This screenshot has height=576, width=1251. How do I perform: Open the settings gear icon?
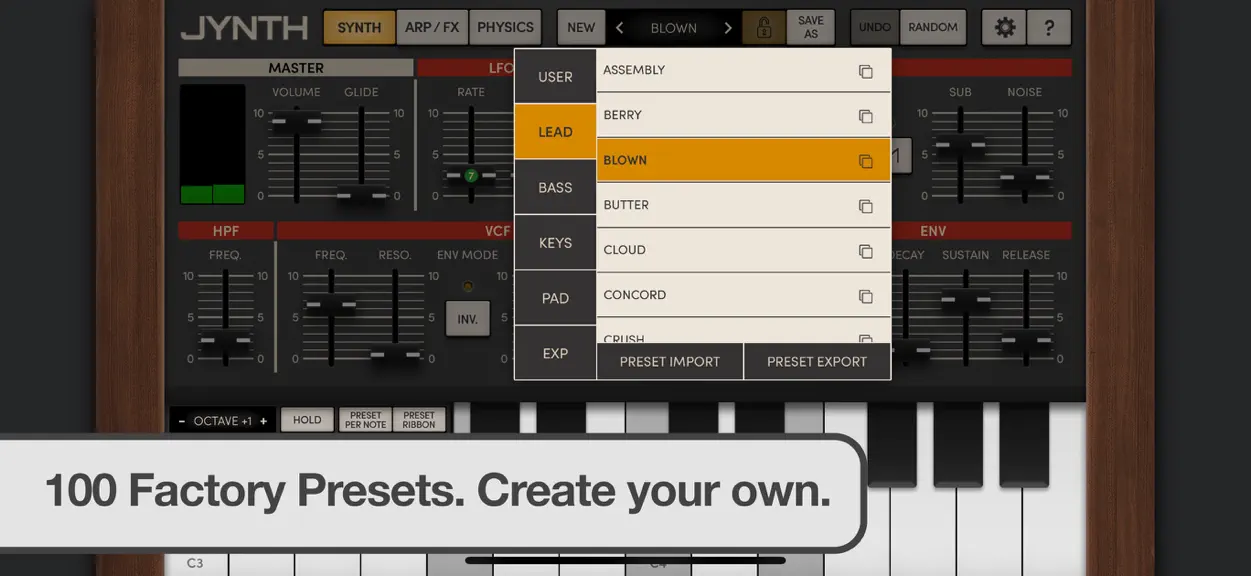(x=1004, y=27)
